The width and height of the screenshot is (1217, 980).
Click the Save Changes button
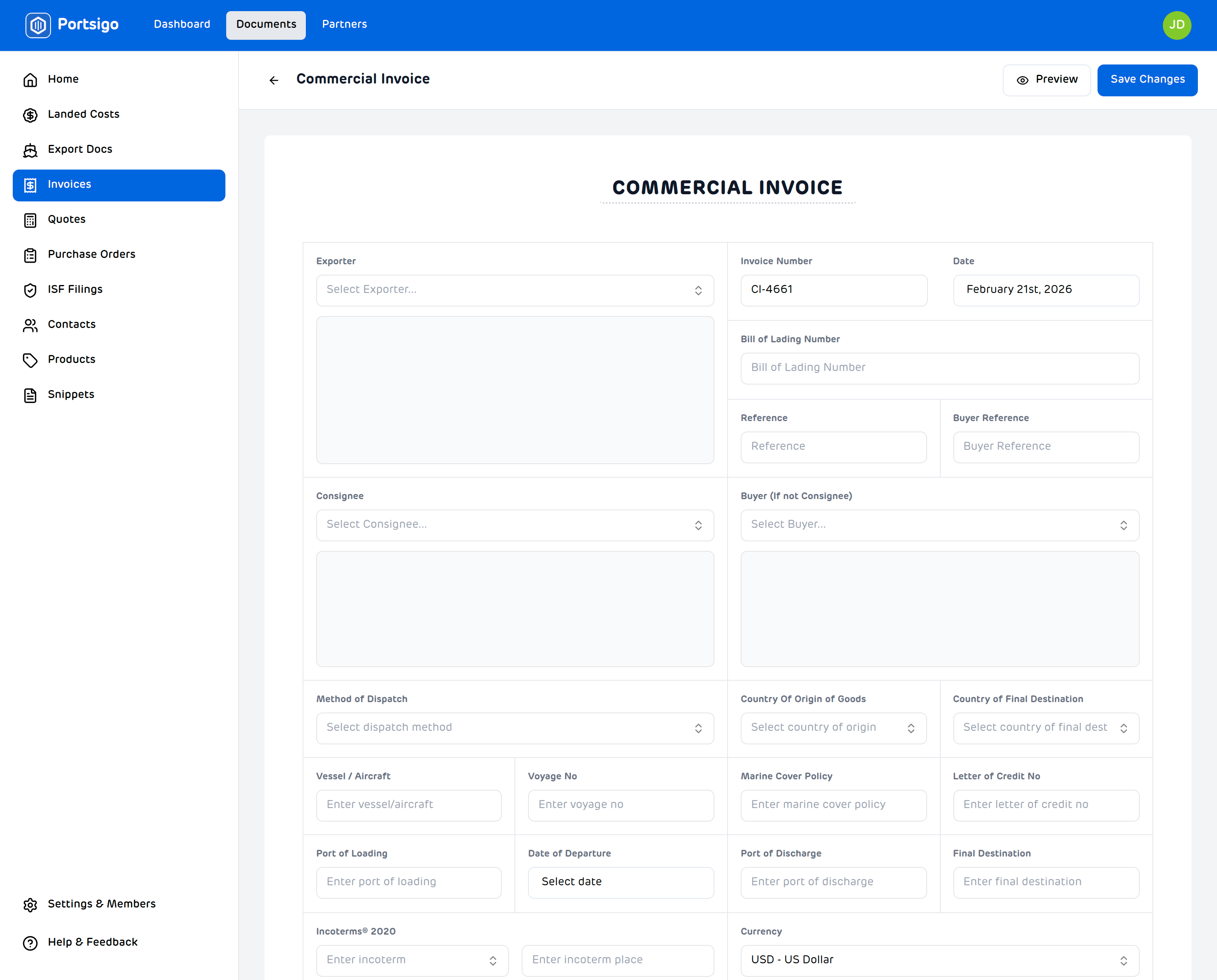click(x=1147, y=80)
